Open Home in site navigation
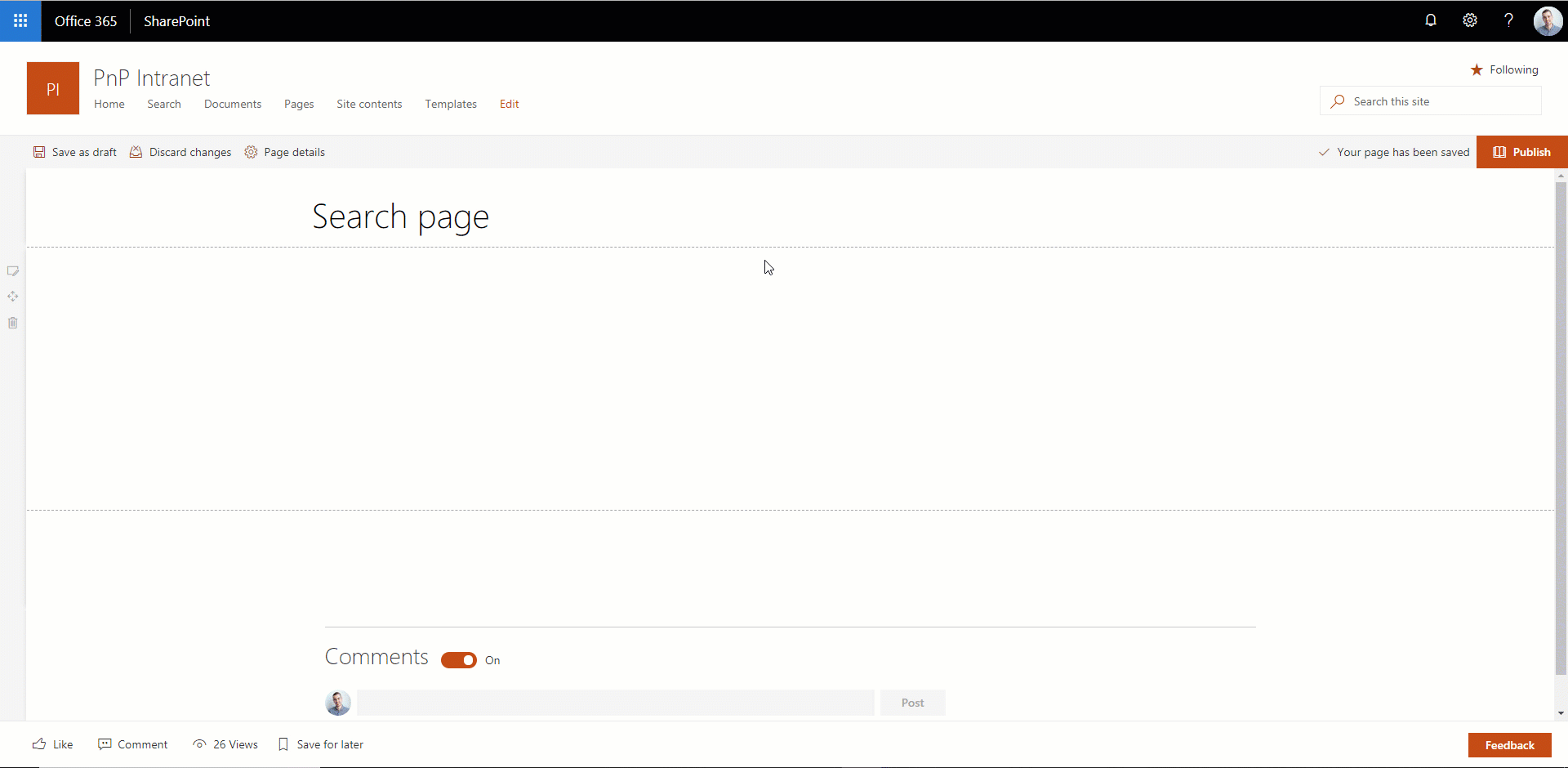This screenshot has height=768, width=1568. (109, 104)
